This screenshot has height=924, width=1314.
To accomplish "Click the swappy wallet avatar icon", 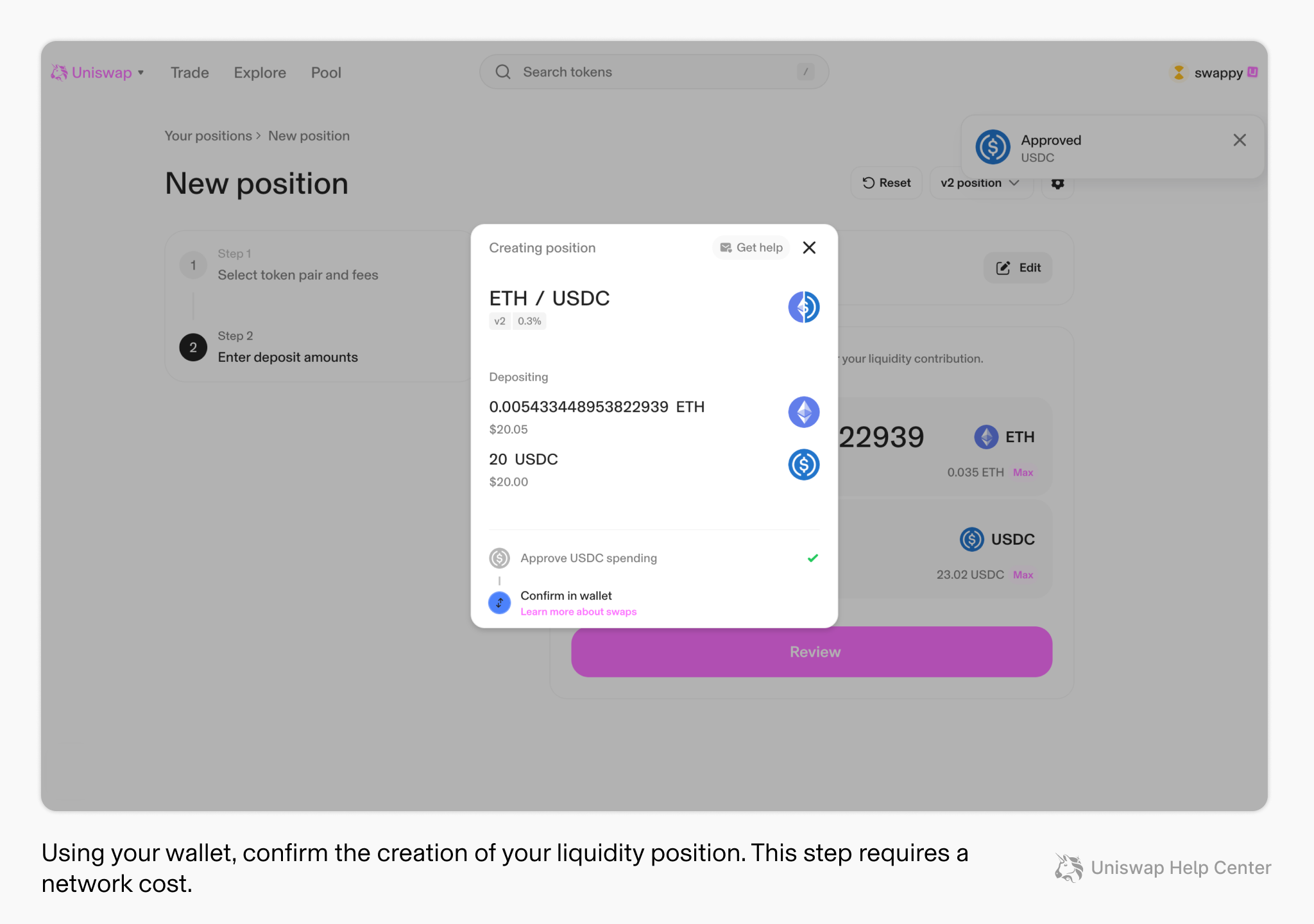I will (x=1179, y=73).
